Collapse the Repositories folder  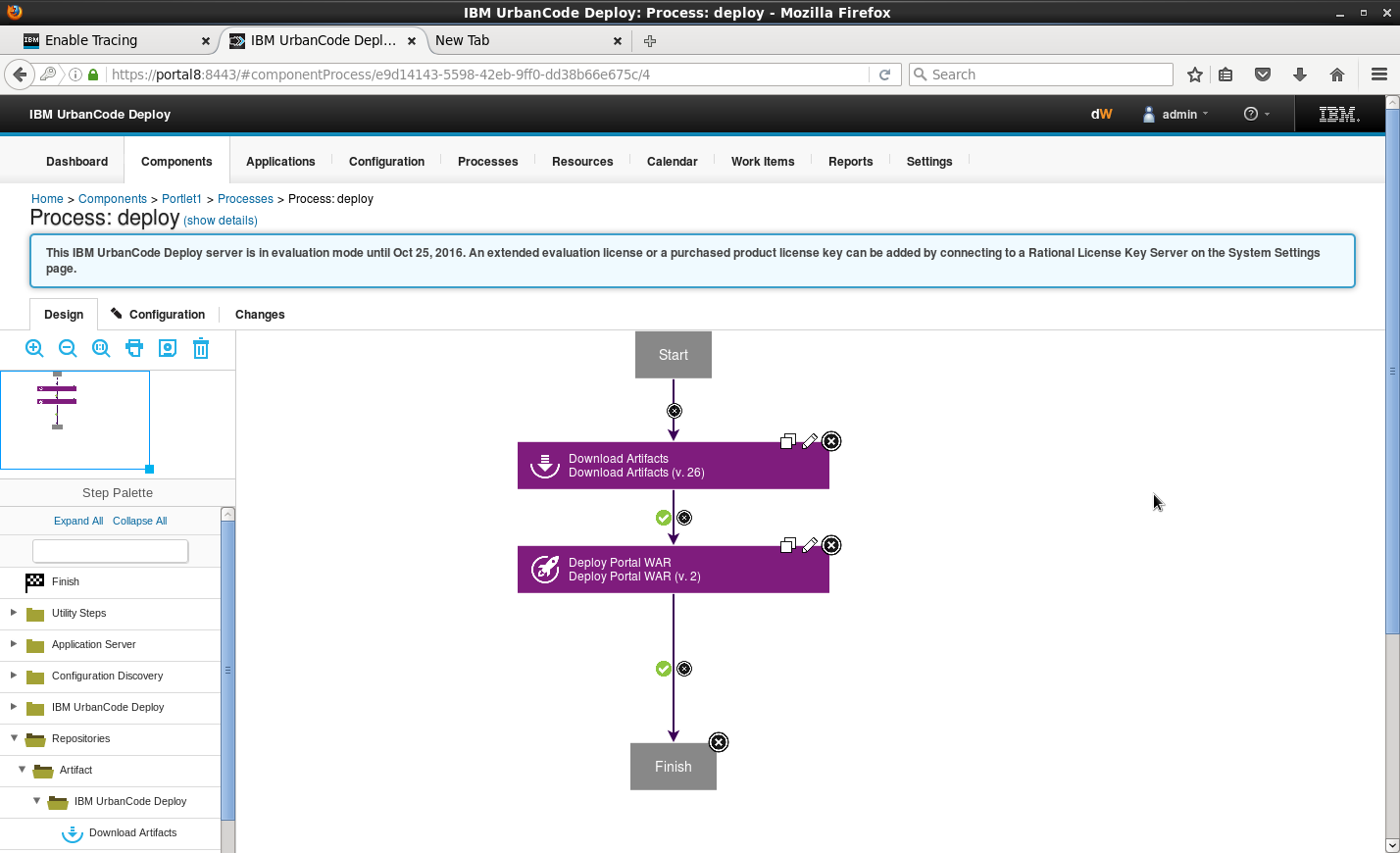(14, 738)
